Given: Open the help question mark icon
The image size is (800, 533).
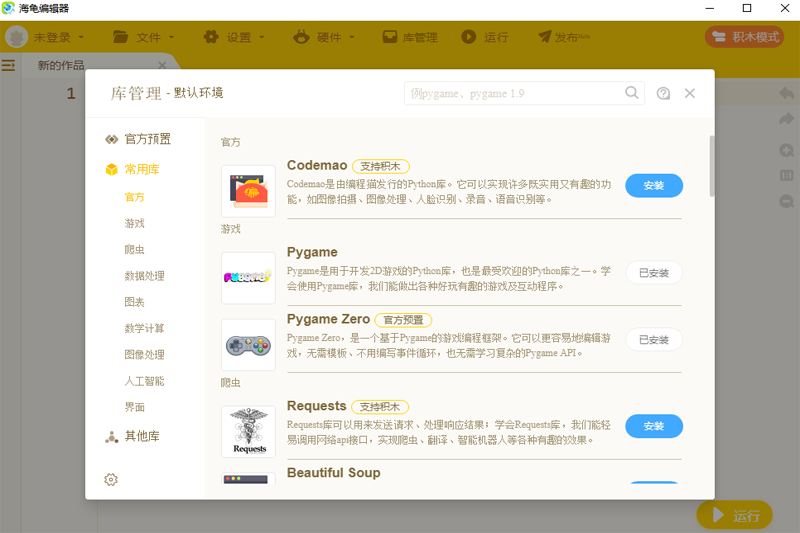Looking at the screenshot, I should pyautogui.click(x=664, y=93).
